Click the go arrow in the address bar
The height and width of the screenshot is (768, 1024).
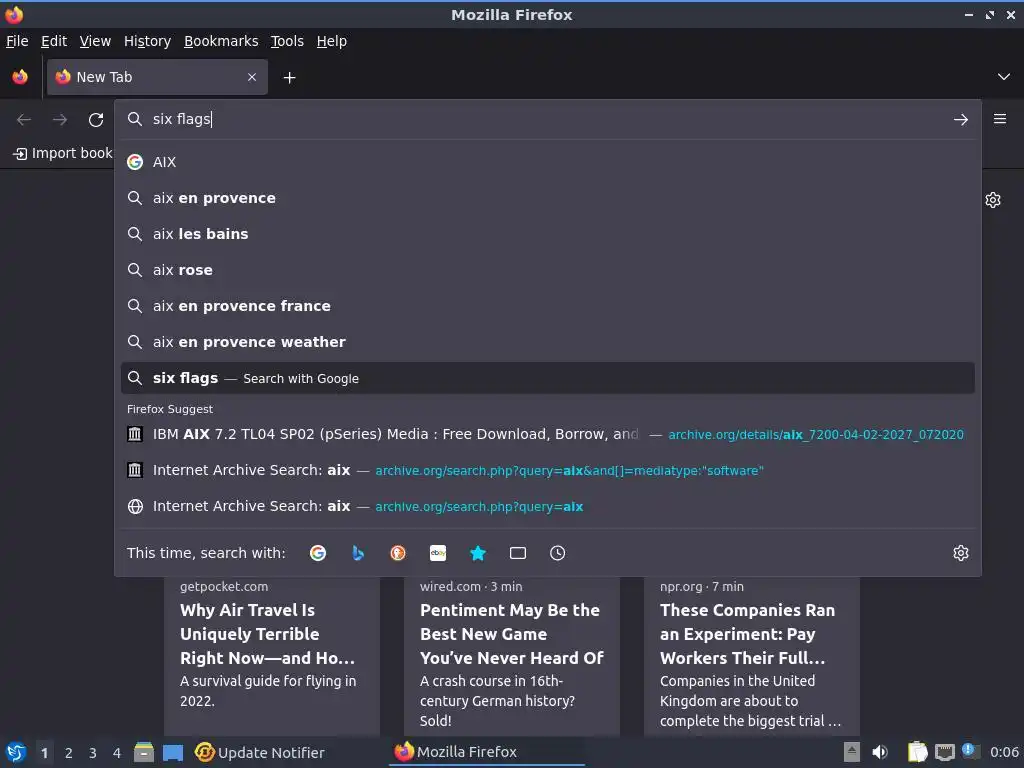pyautogui.click(x=961, y=120)
